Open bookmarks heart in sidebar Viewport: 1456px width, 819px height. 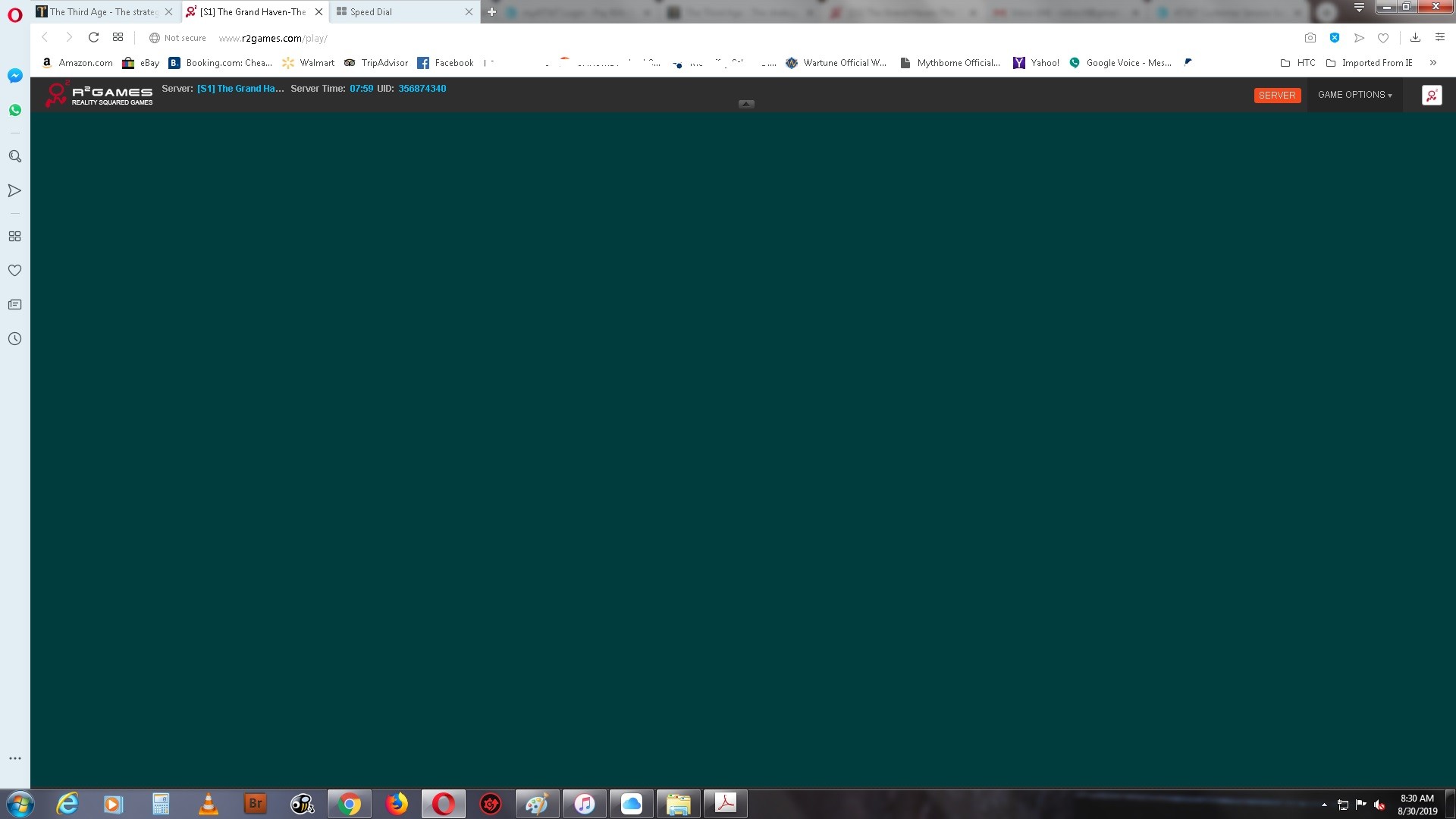(14, 270)
